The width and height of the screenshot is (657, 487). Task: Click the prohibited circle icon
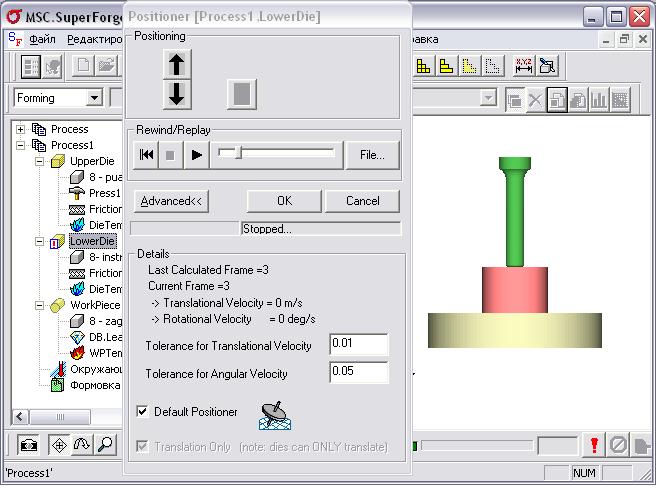coord(618,445)
